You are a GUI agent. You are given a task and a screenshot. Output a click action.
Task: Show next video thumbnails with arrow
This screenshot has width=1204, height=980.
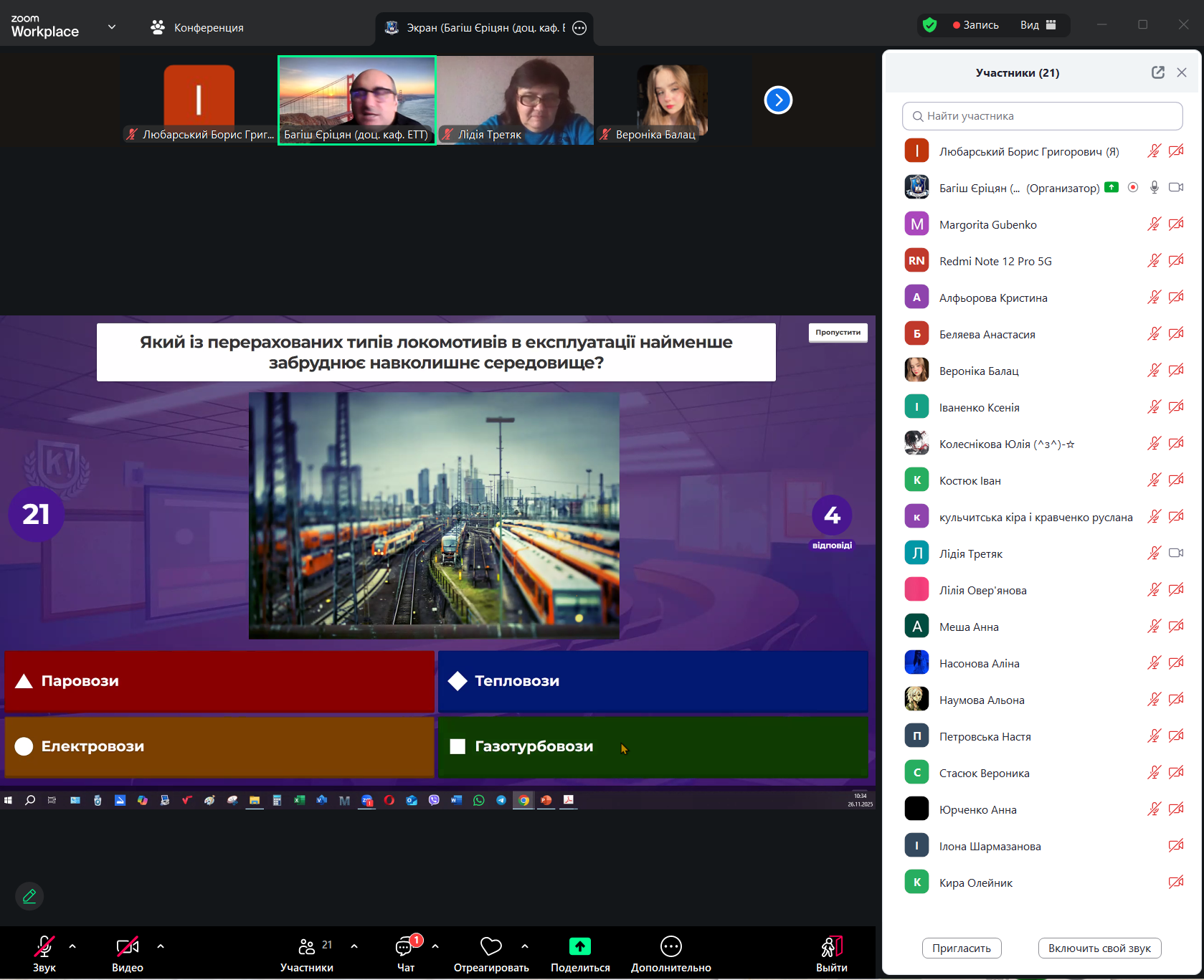(778, 100)
